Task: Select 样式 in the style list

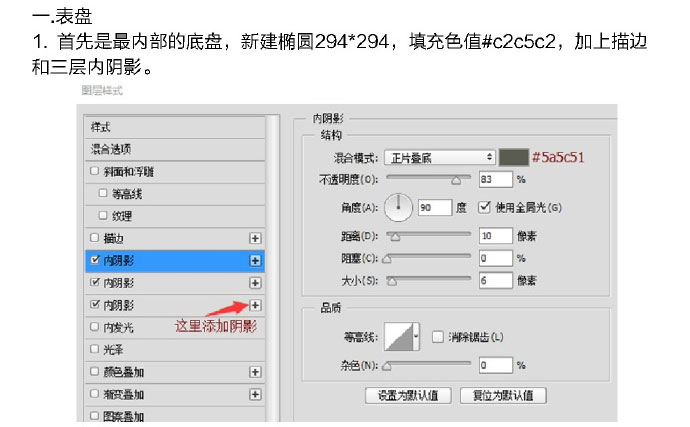Action: click(x=101, y=127)
